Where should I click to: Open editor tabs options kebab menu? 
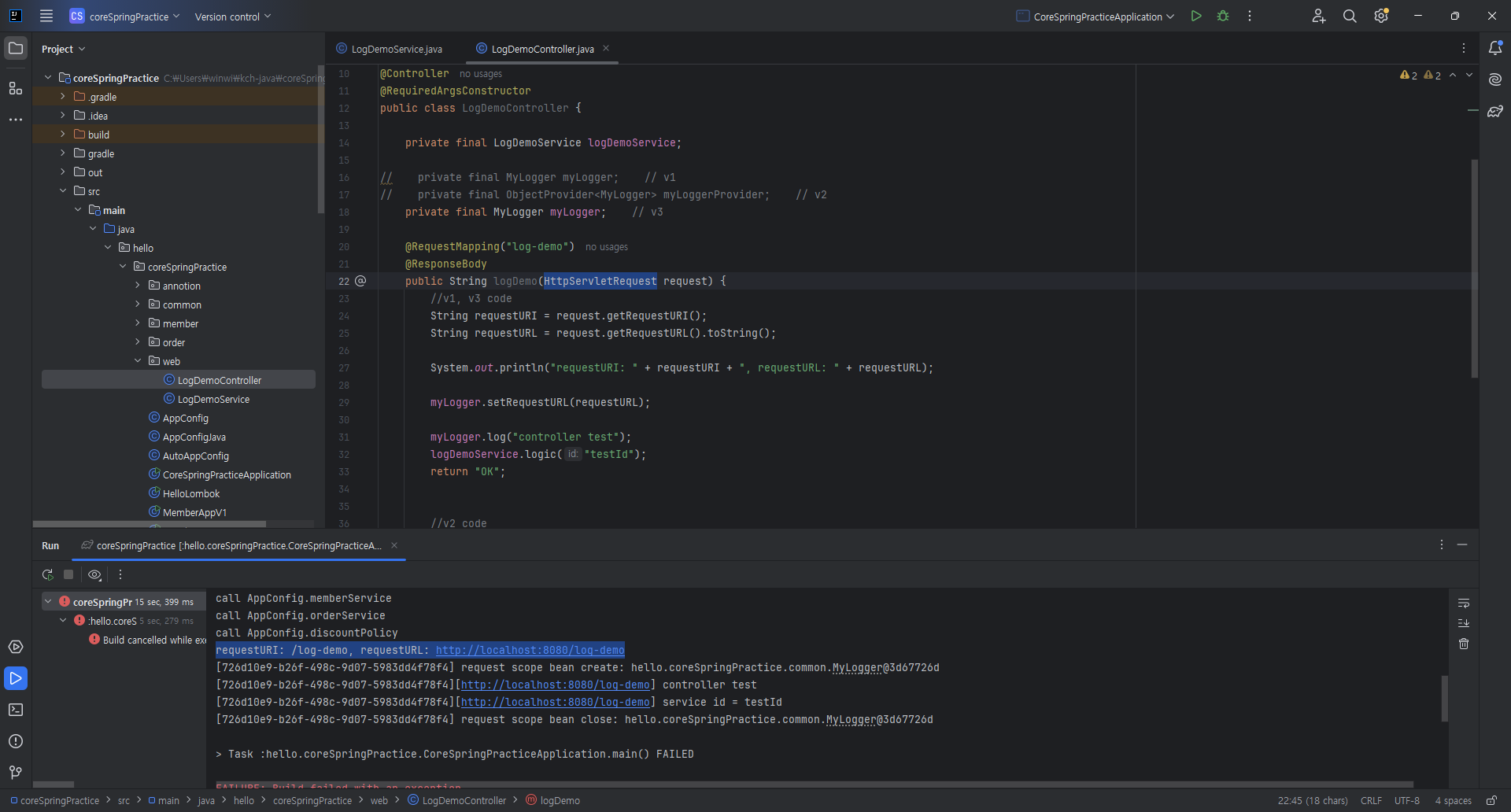coord(1464,48)
